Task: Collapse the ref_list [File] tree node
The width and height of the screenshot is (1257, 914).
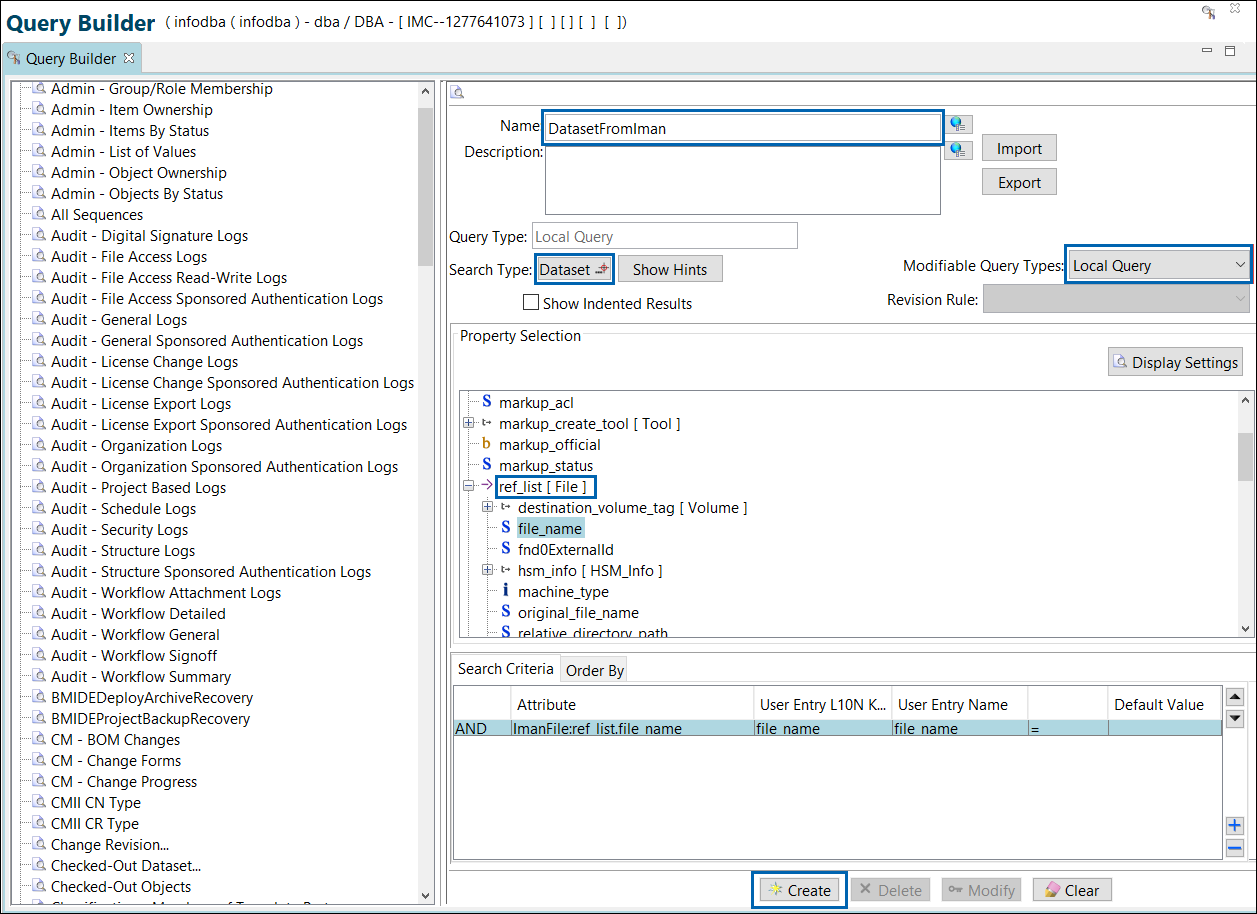Action: [x=469, y=486]
